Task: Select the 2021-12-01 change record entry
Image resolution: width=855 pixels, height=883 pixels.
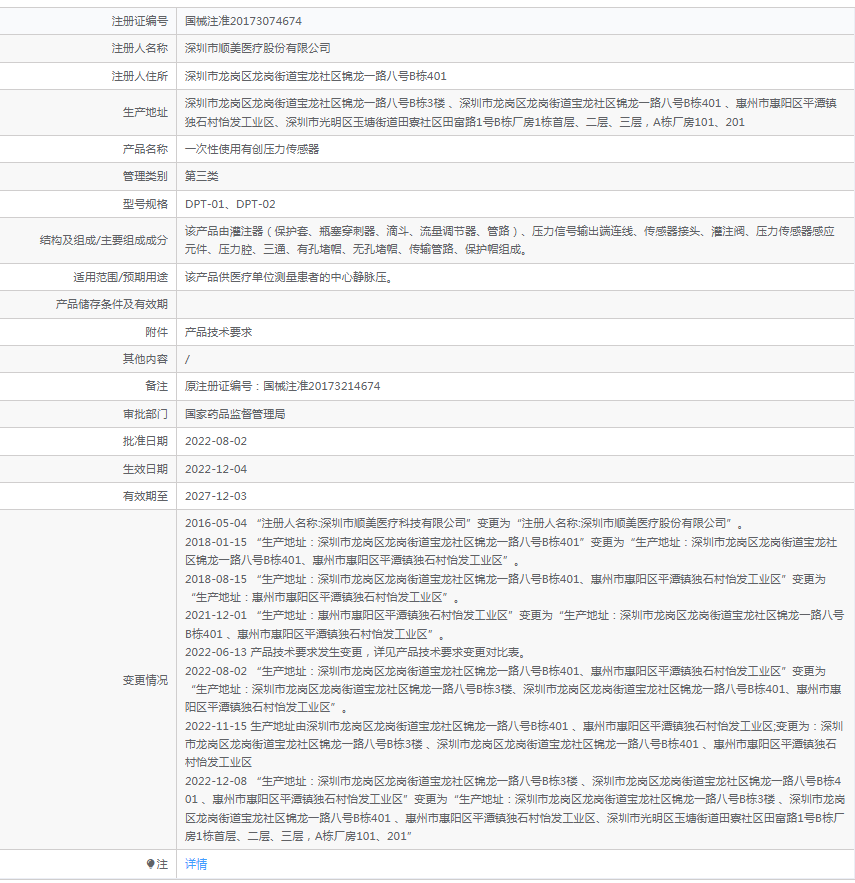Action: (x=514, y=625)
